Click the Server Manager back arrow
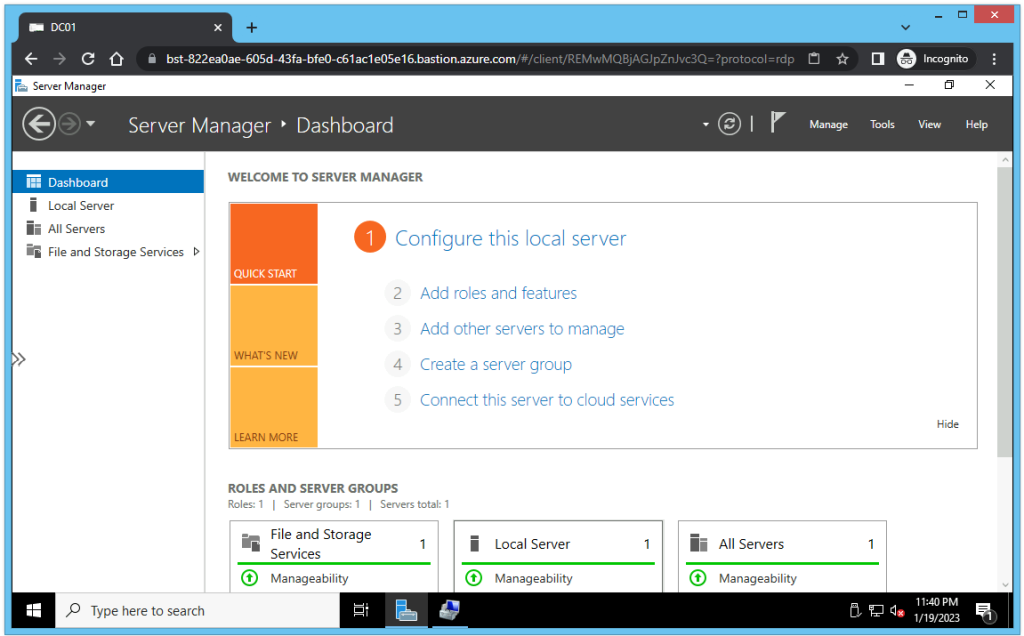 (x=39, y=124)
